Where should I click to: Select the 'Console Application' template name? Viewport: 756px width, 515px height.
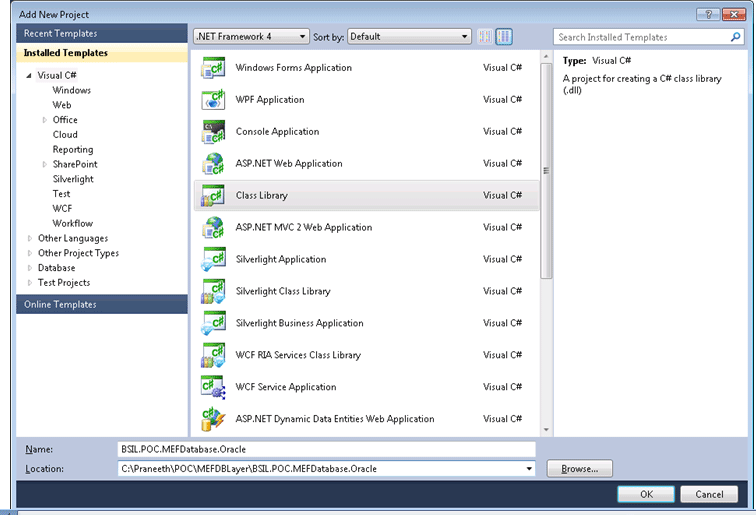pyautogui.click(x=277, y=132)
